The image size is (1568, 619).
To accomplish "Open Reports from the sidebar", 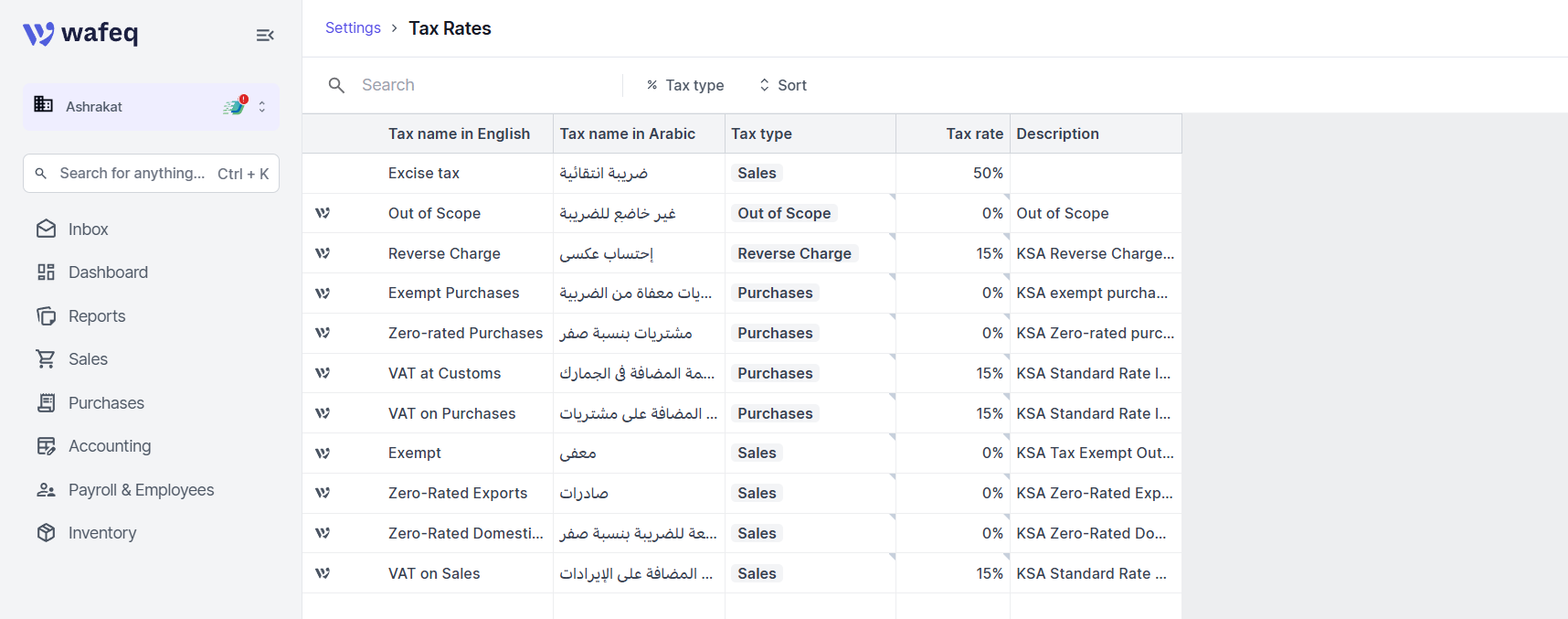I will click(x=81, y=316).
